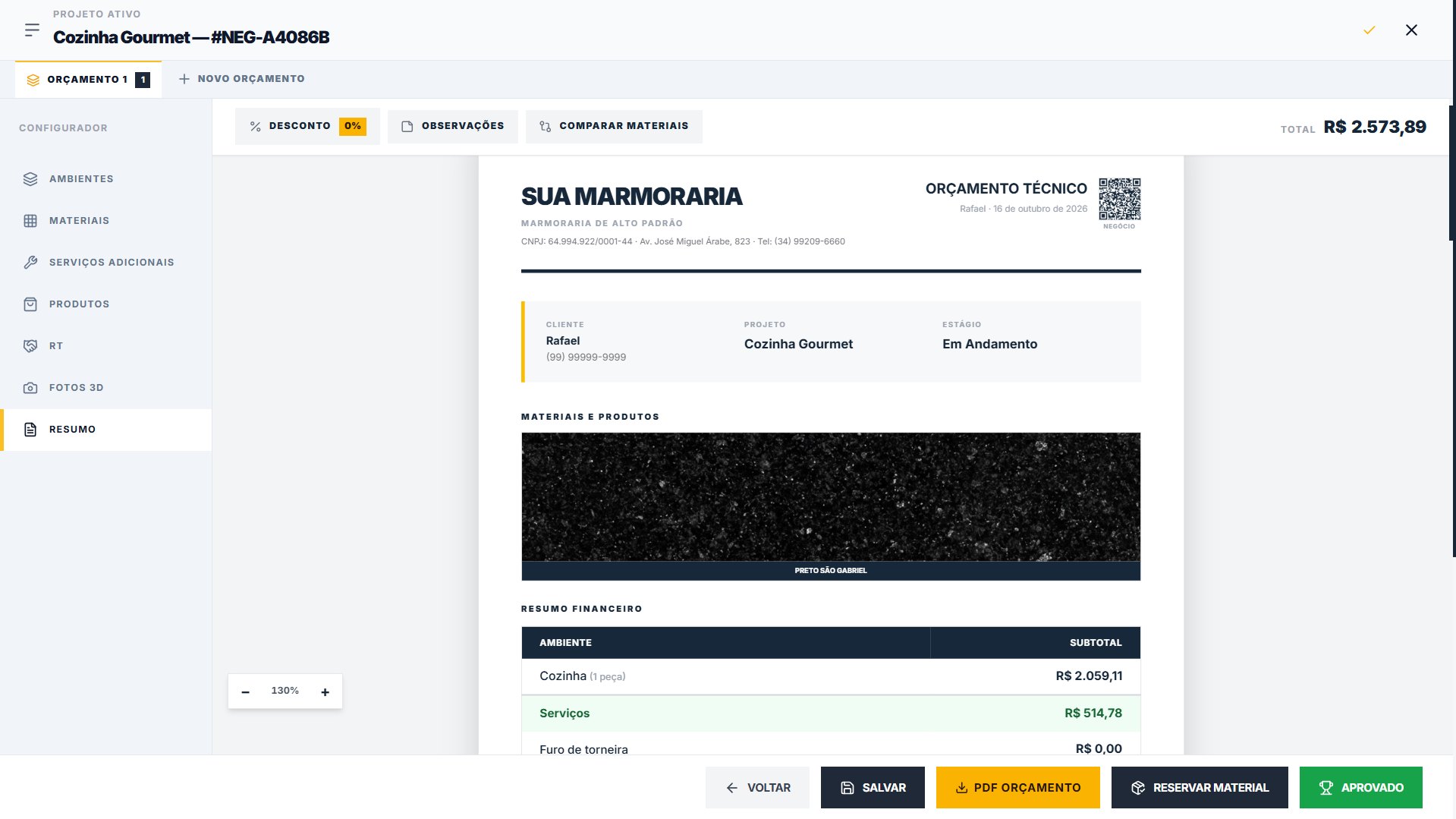Viewport: 1456px width, 819px height.
Task: Click the Voltar button
Action: click(757, 788)
